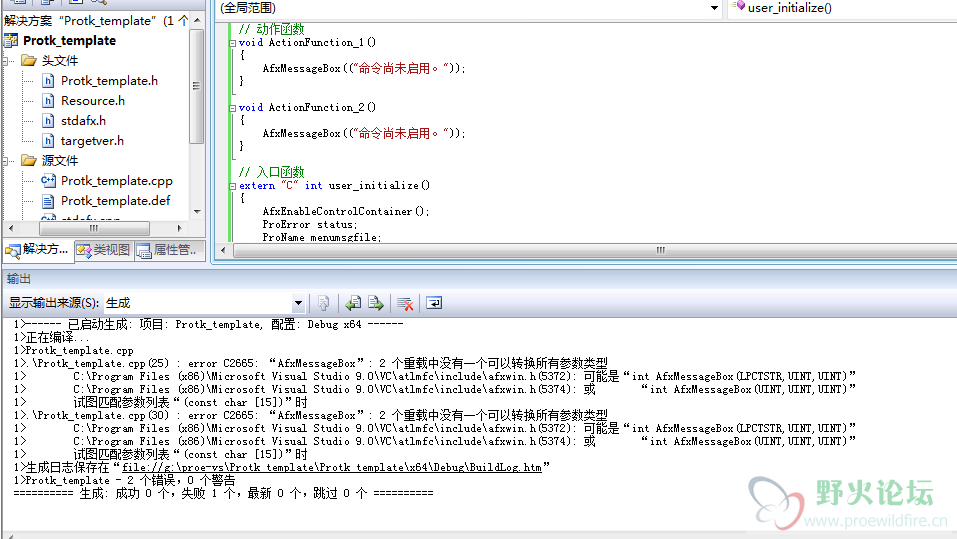Select Protk_template.def file

pyautogui.click(x=115, y=201)
